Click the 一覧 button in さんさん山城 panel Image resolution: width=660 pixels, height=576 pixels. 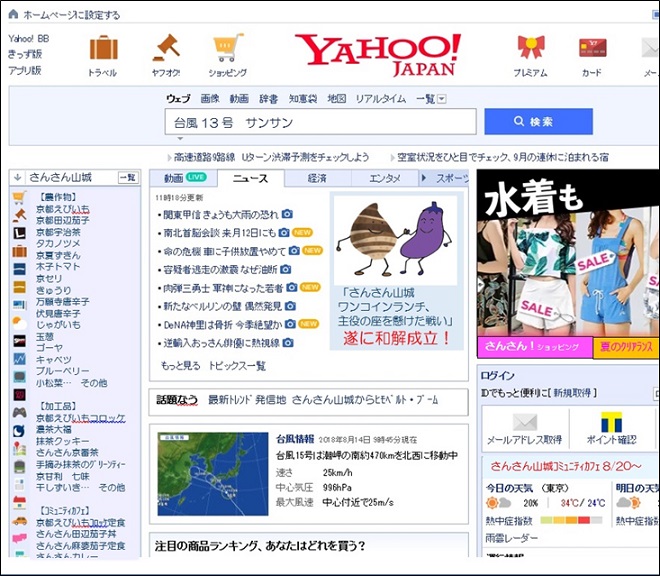[x=128, y=178]
